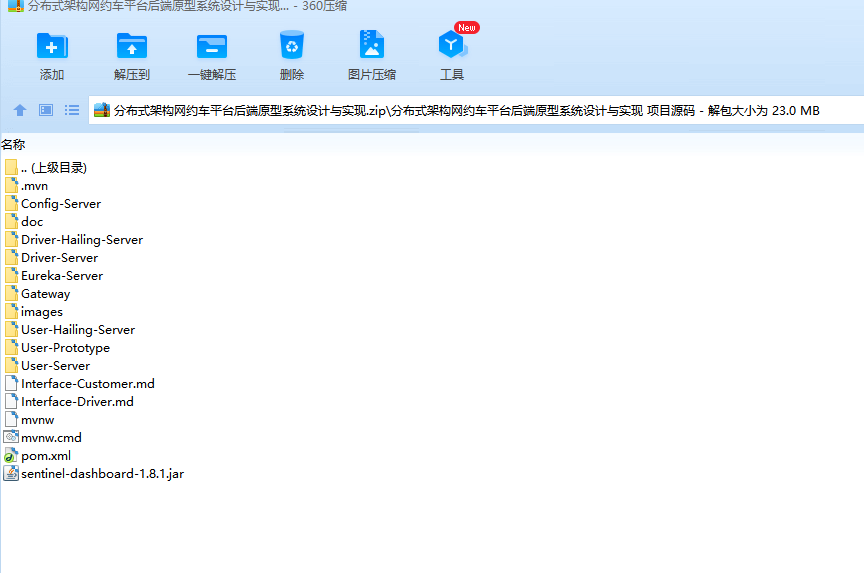This screenshot has height=573, width=864.
Task: Select the .mvn folder icon
Action: pos(11,185)
